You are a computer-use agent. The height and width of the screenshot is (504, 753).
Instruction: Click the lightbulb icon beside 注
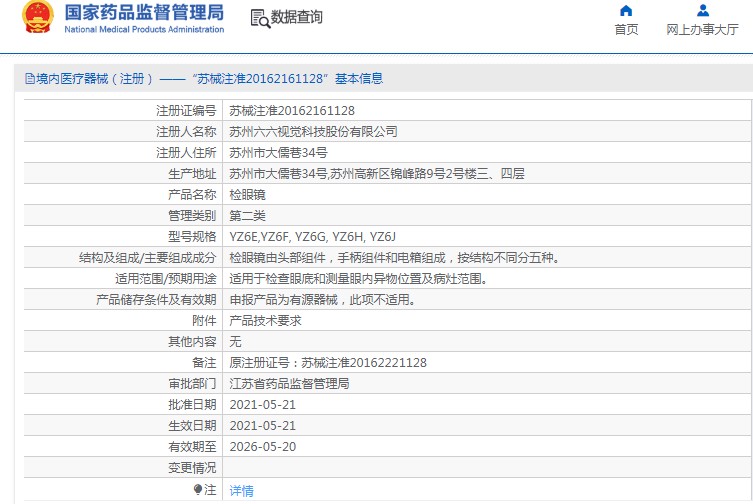[x=197, y=489]
